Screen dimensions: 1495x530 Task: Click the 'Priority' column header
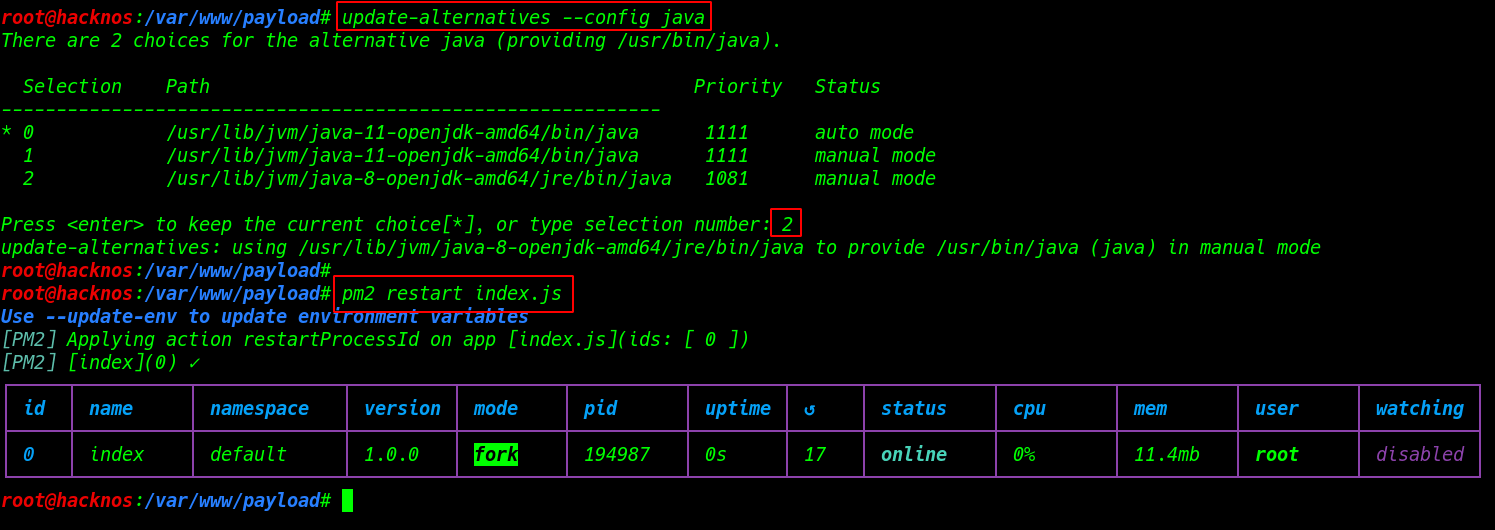click(x=738, y=87)
